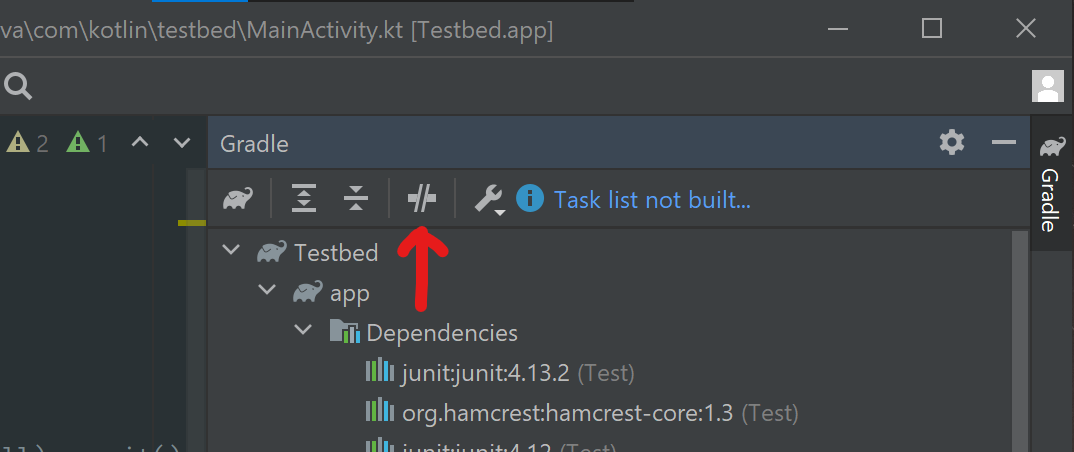Toggle Offline Mode in Gradle toolbar
Viewport: 1074px width, 452px height.
[x=421, y=199]
